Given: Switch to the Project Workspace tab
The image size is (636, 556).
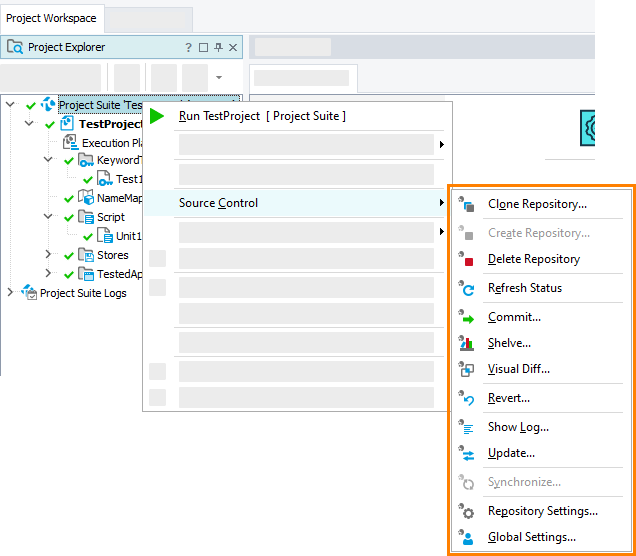Looking at the screenshot, I should [51, 18].
